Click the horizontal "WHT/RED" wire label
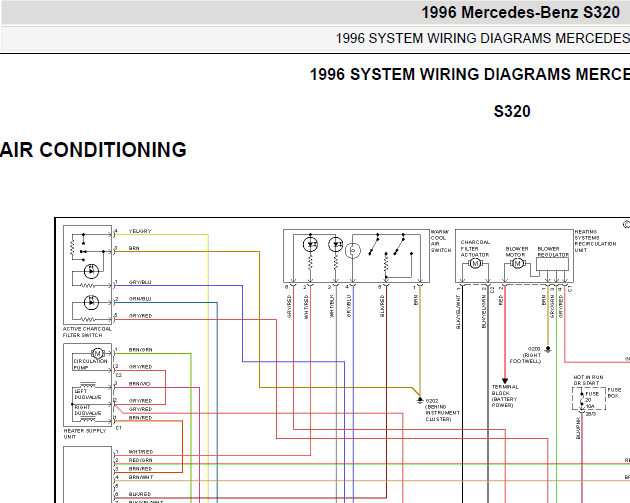630x503 pixels. click(x=141, y=452)
